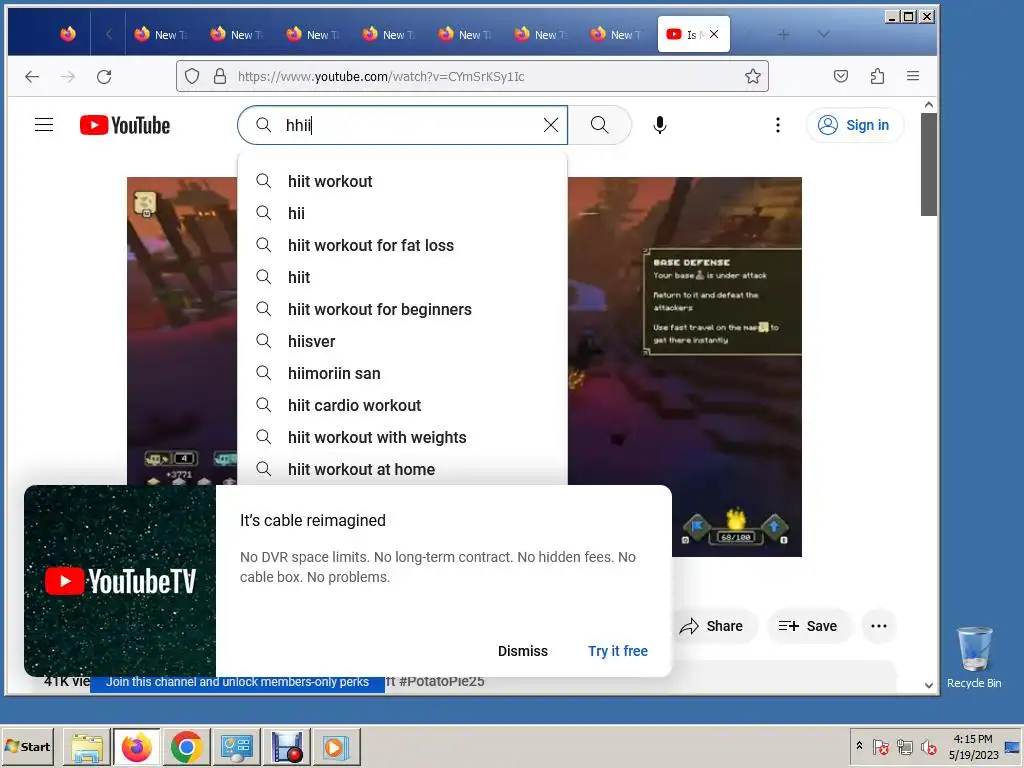This screenshot has width=1024, height=768.
Task: Go back with the Firefox back arrow
Action: [32, 76]
